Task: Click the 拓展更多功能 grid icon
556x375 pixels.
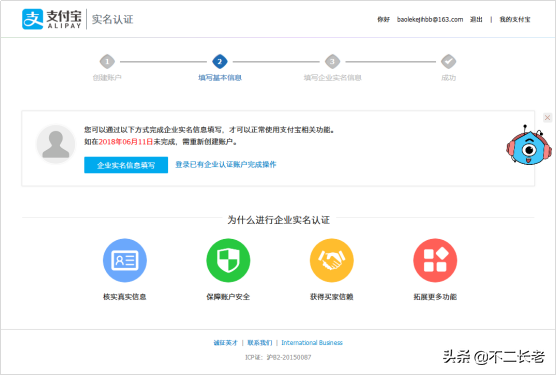Action: (435, 260)
